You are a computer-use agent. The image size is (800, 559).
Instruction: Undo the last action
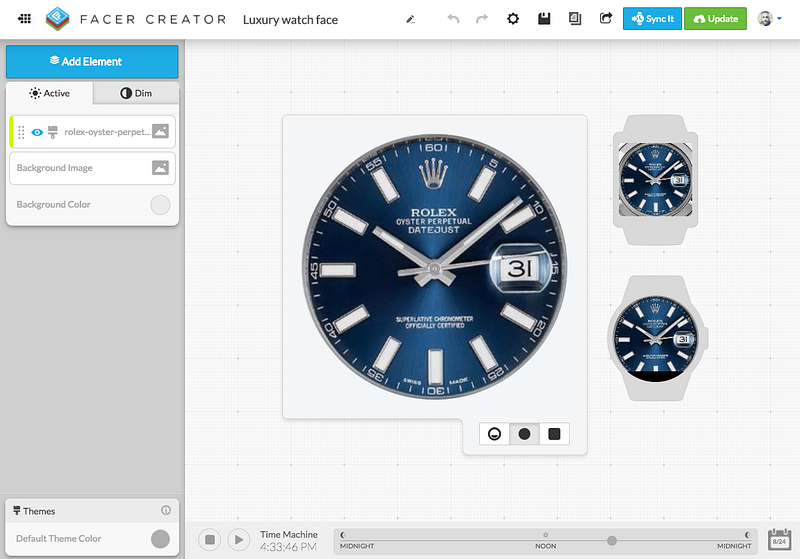[453, 19]
